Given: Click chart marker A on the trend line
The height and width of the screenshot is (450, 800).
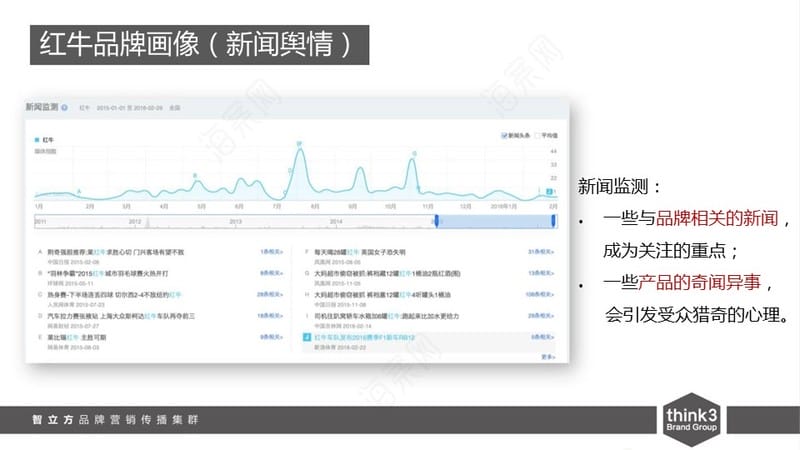Looking at the screenshot, I should click(79, 192).
